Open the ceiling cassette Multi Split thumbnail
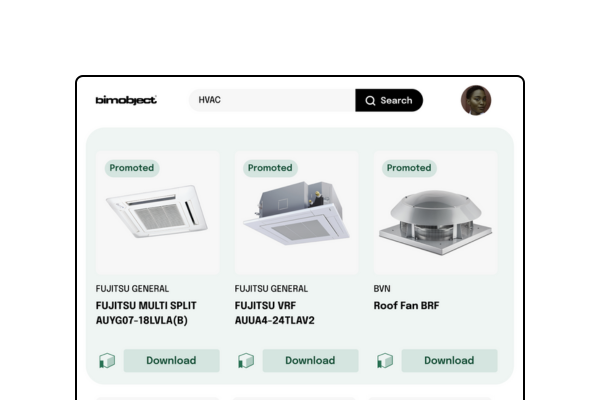 [x=157, y=212]
